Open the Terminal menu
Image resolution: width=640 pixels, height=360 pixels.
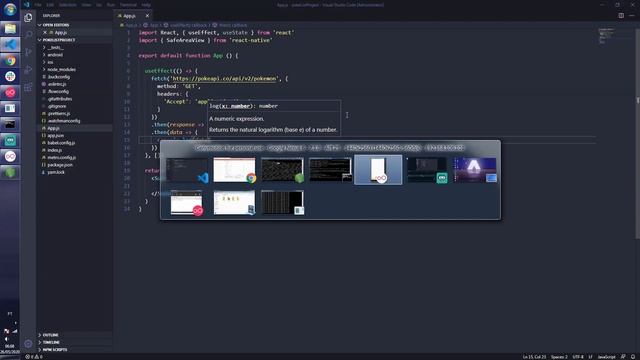[128, 5]
